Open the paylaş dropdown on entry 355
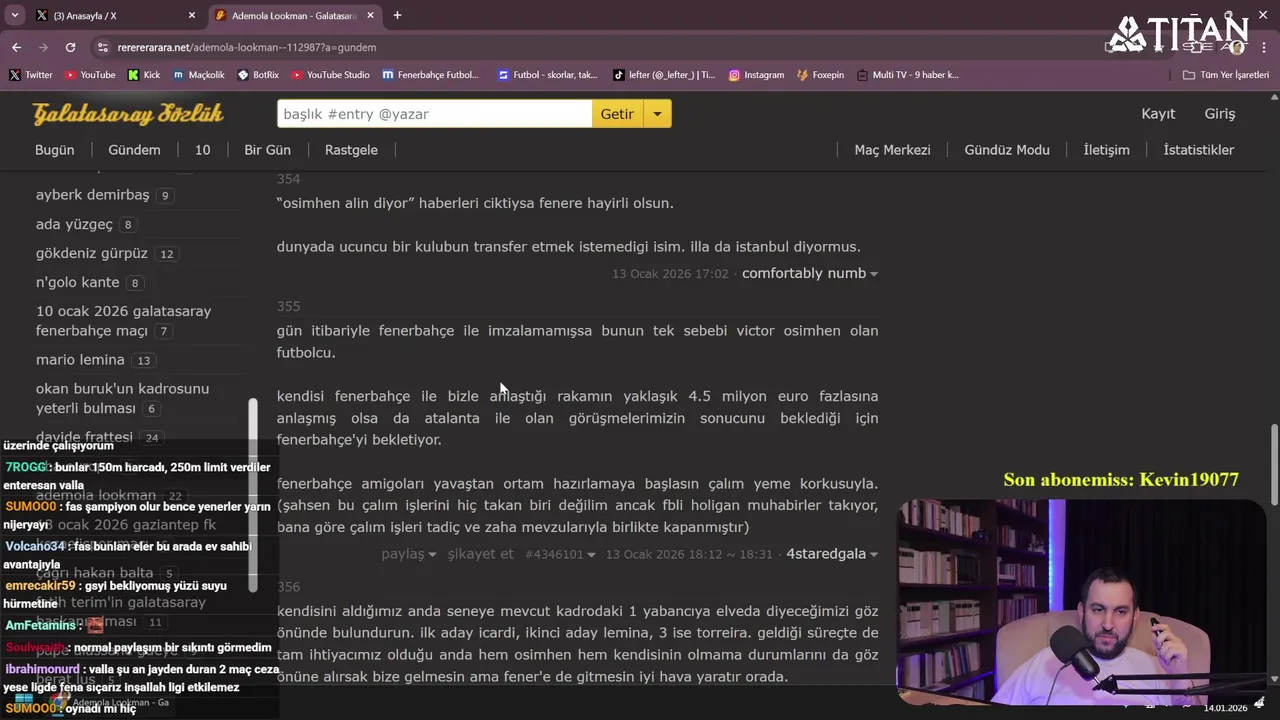The image size is (1280, 720). (408, 554)
